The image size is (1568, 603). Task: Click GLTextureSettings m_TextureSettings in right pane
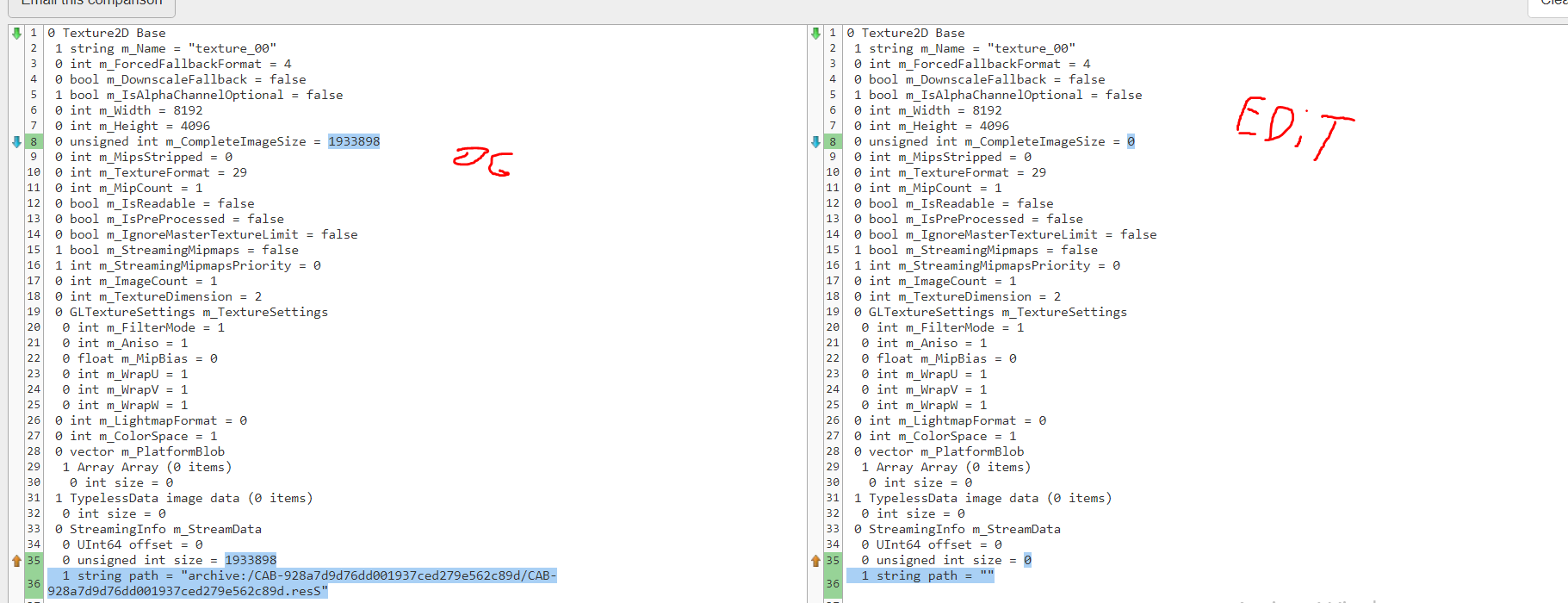pos(990,312)
